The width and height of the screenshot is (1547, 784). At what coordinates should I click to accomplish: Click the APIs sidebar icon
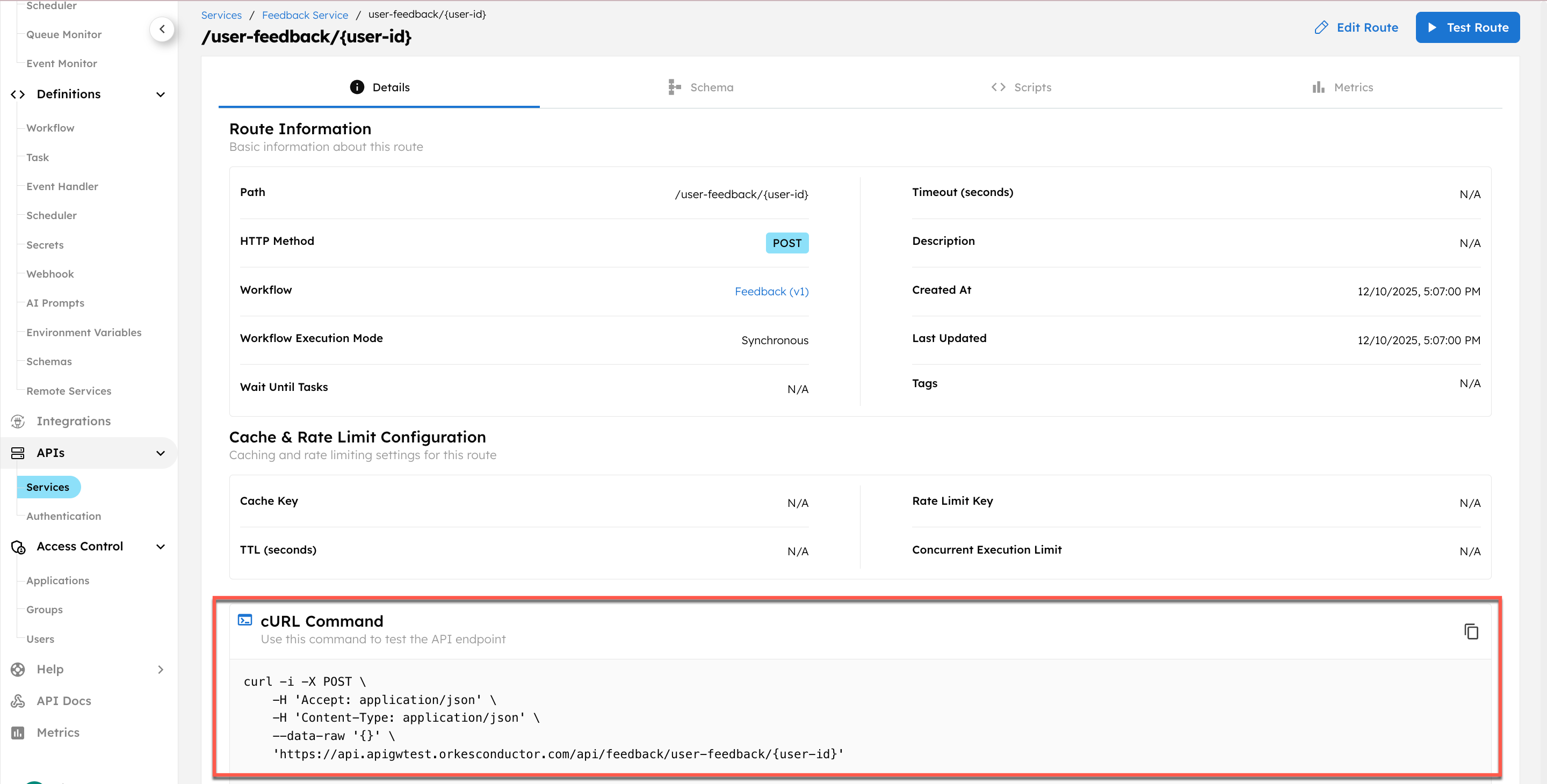click(17, 453)
